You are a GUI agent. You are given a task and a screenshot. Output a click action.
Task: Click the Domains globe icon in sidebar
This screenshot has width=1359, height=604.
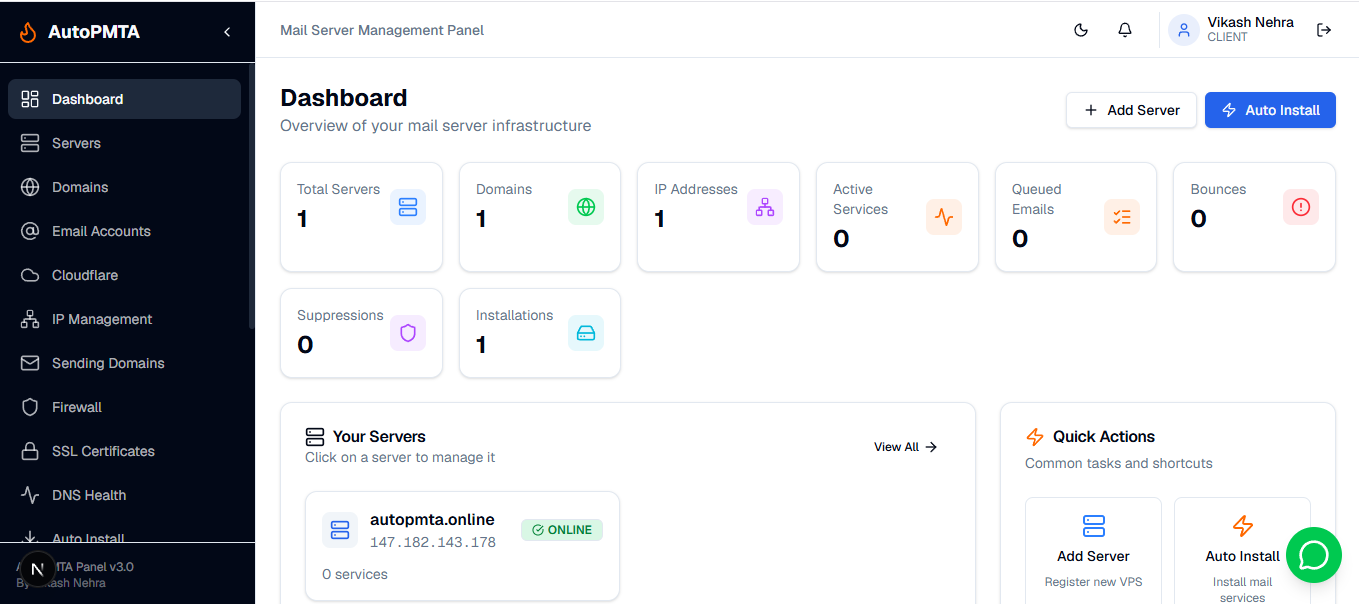tap(30, 187)
